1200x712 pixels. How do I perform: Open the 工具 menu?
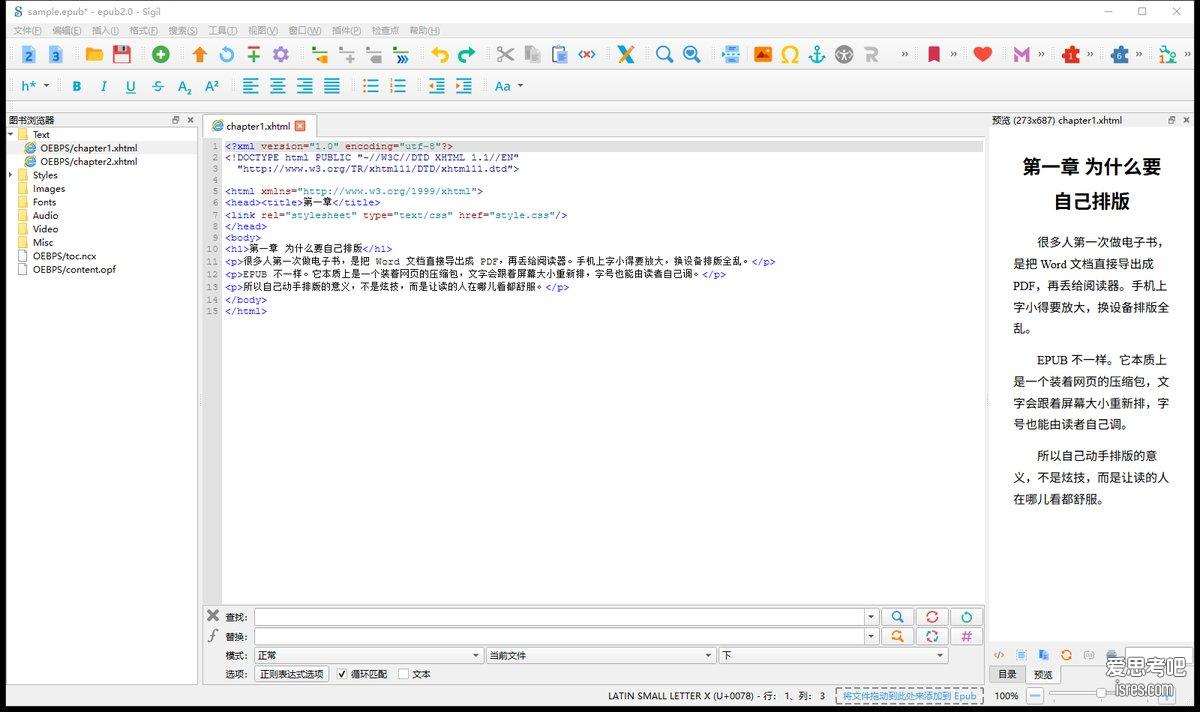(x=223, y=31)
